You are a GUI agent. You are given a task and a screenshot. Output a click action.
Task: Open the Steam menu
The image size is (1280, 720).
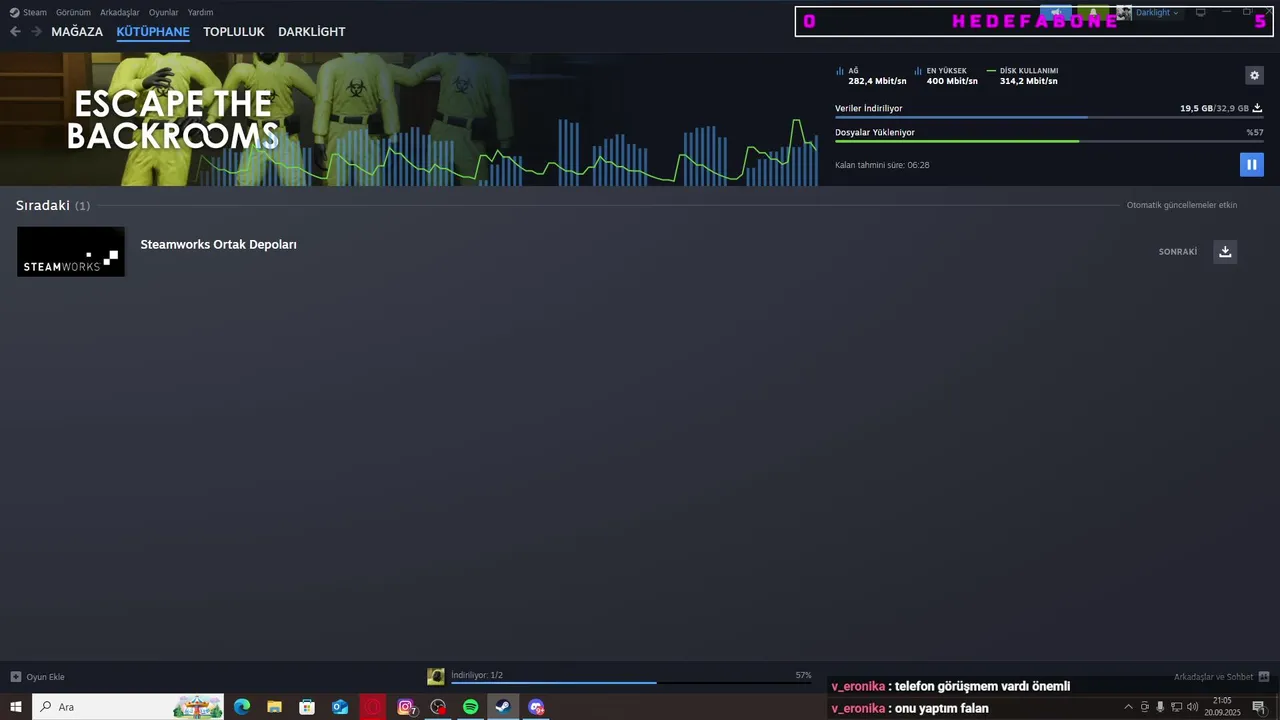pos(29,12)
